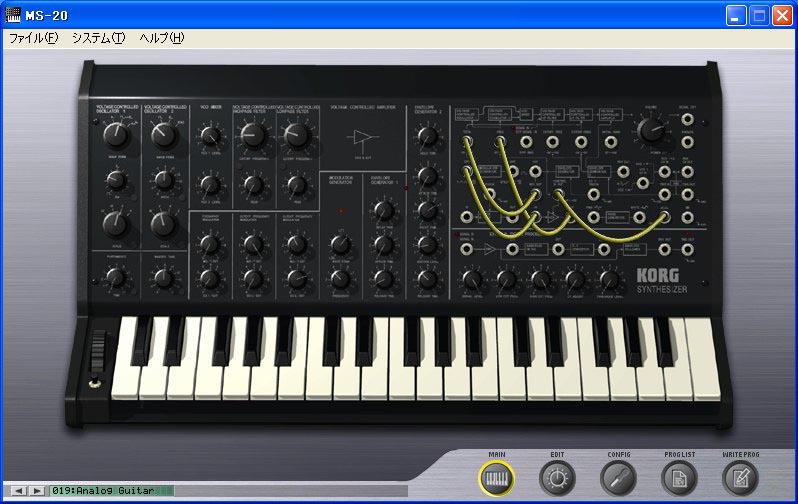Click Envelope Generator 2 hold time knob
This screenshot has height=504, width=798.
point(428,136)
